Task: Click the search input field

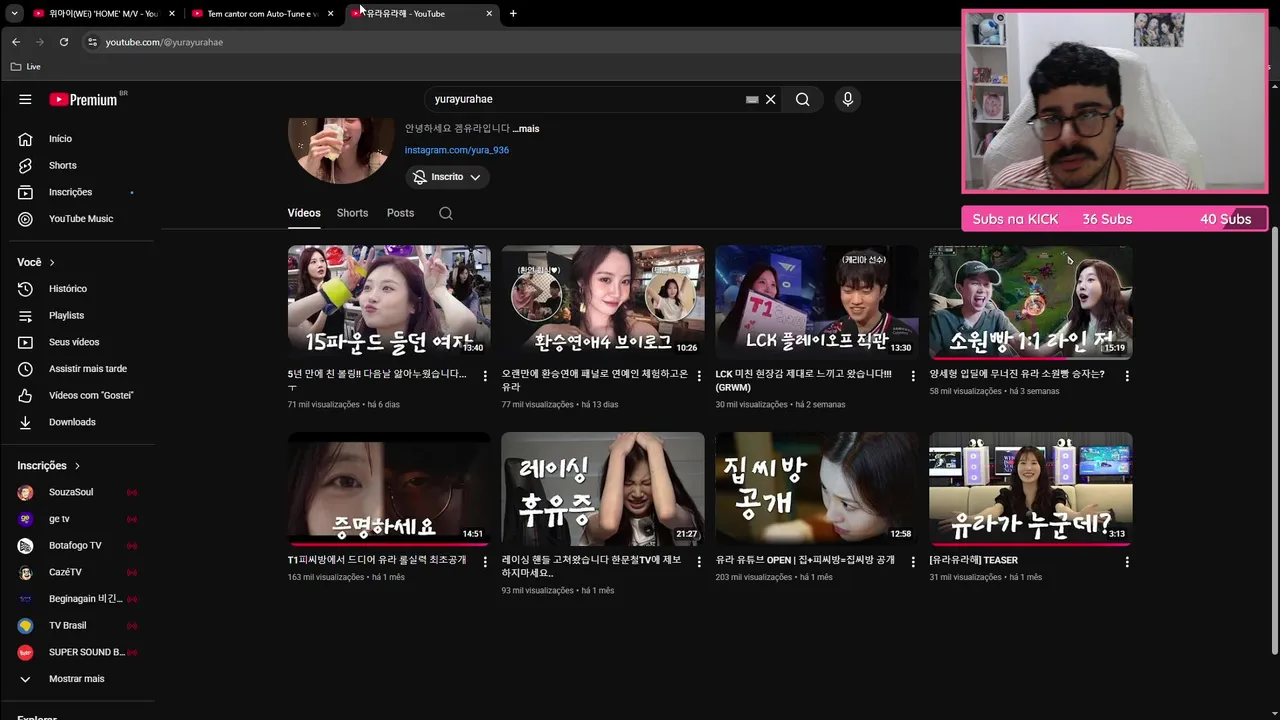Action: click(585, 99)
